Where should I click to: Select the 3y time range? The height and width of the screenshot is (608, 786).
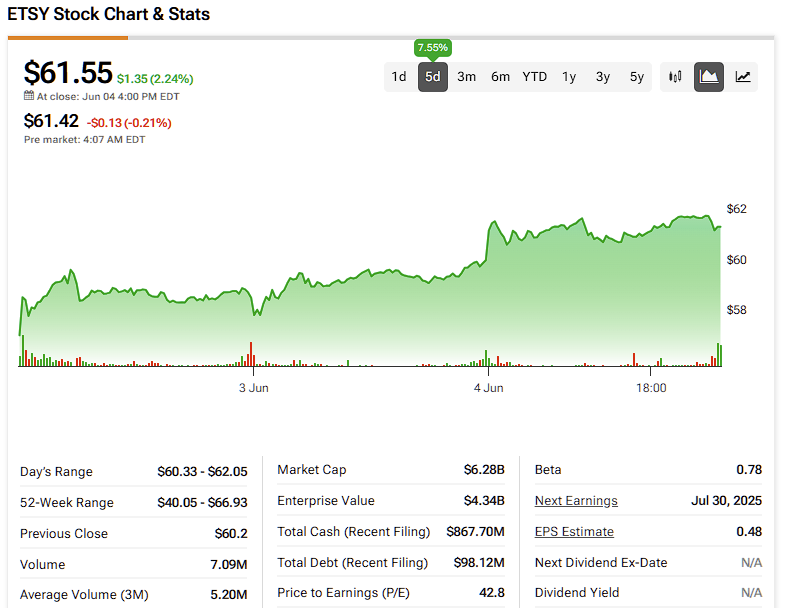[x=603, y=77]
